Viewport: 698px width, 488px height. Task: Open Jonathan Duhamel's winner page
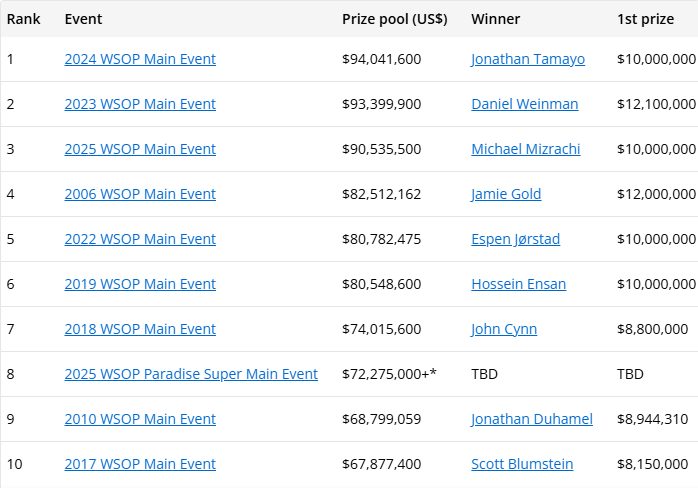coord(532,419)
